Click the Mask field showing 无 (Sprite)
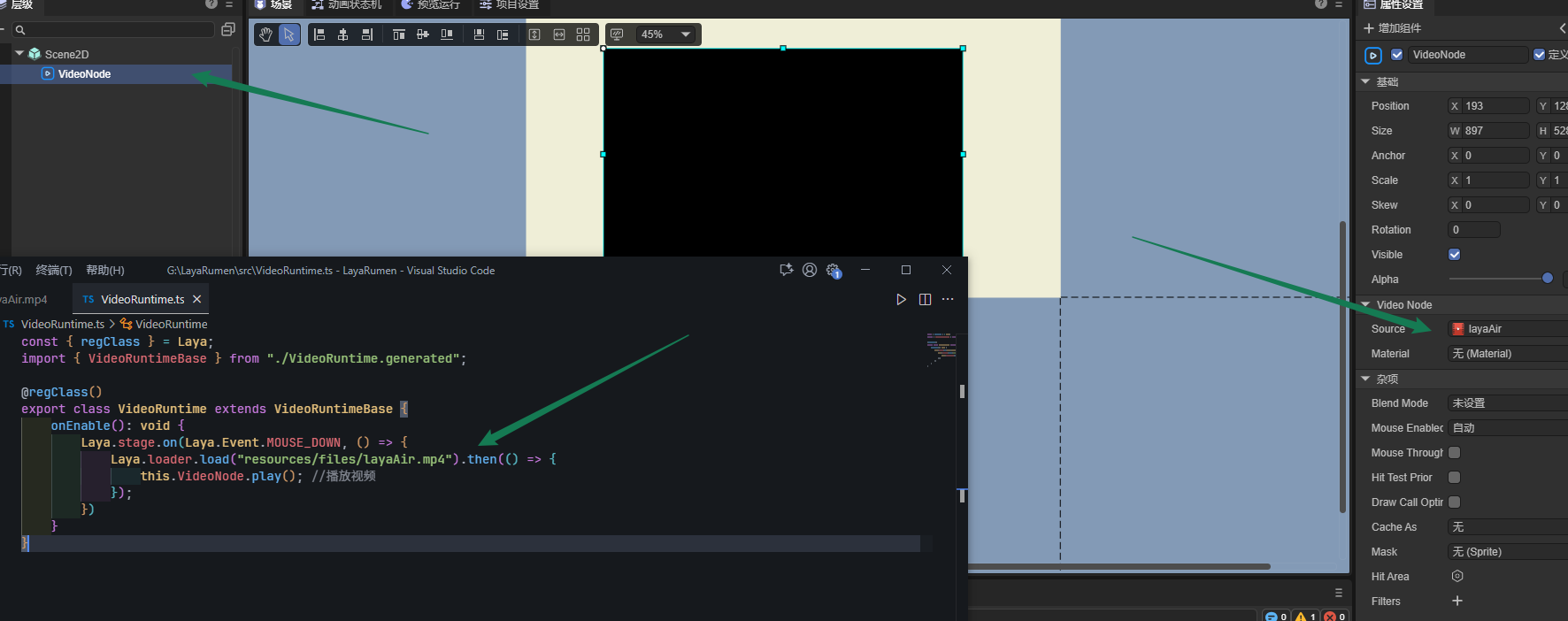Viewport: 1568px width, 621px height. click(1508, 552)
